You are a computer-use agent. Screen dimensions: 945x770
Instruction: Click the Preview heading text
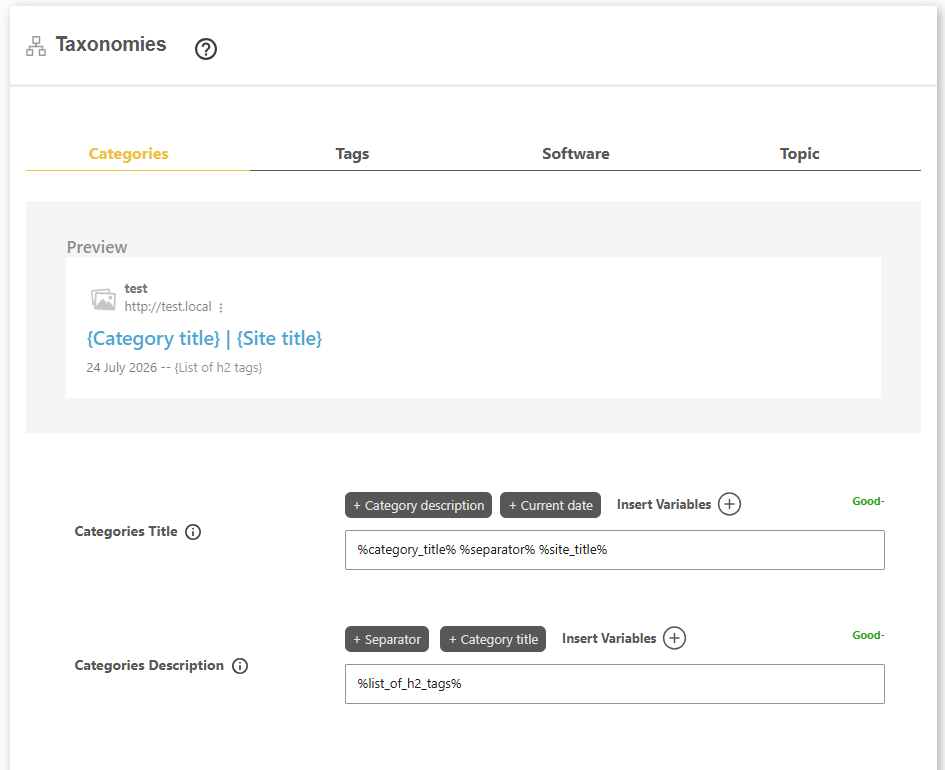[x=97, y=247]
